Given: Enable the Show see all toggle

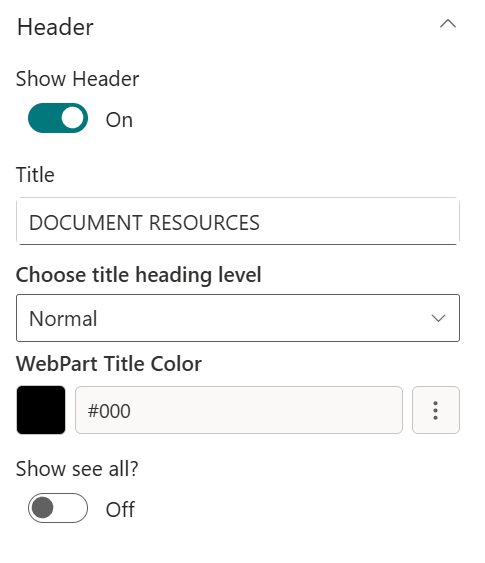Looking at the screenshot, I should click(x=58, y=508).
